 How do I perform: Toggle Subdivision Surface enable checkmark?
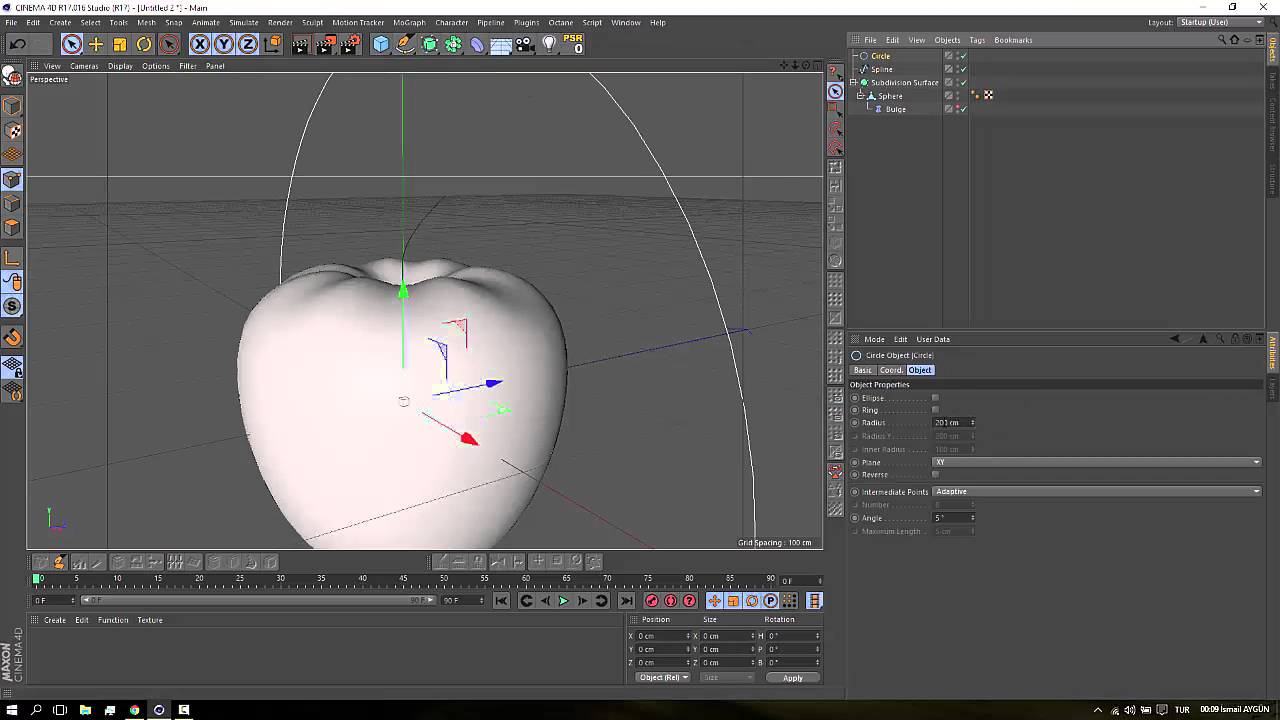coord(963,82)
